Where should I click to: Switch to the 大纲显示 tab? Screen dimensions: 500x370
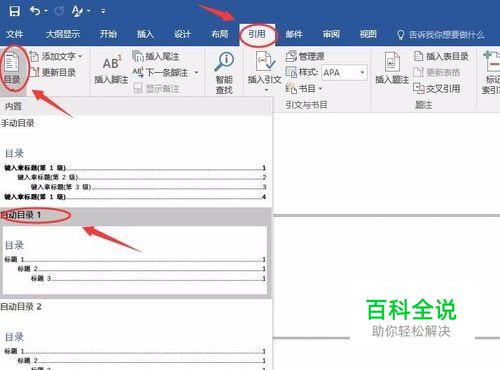tap(63, 34)
